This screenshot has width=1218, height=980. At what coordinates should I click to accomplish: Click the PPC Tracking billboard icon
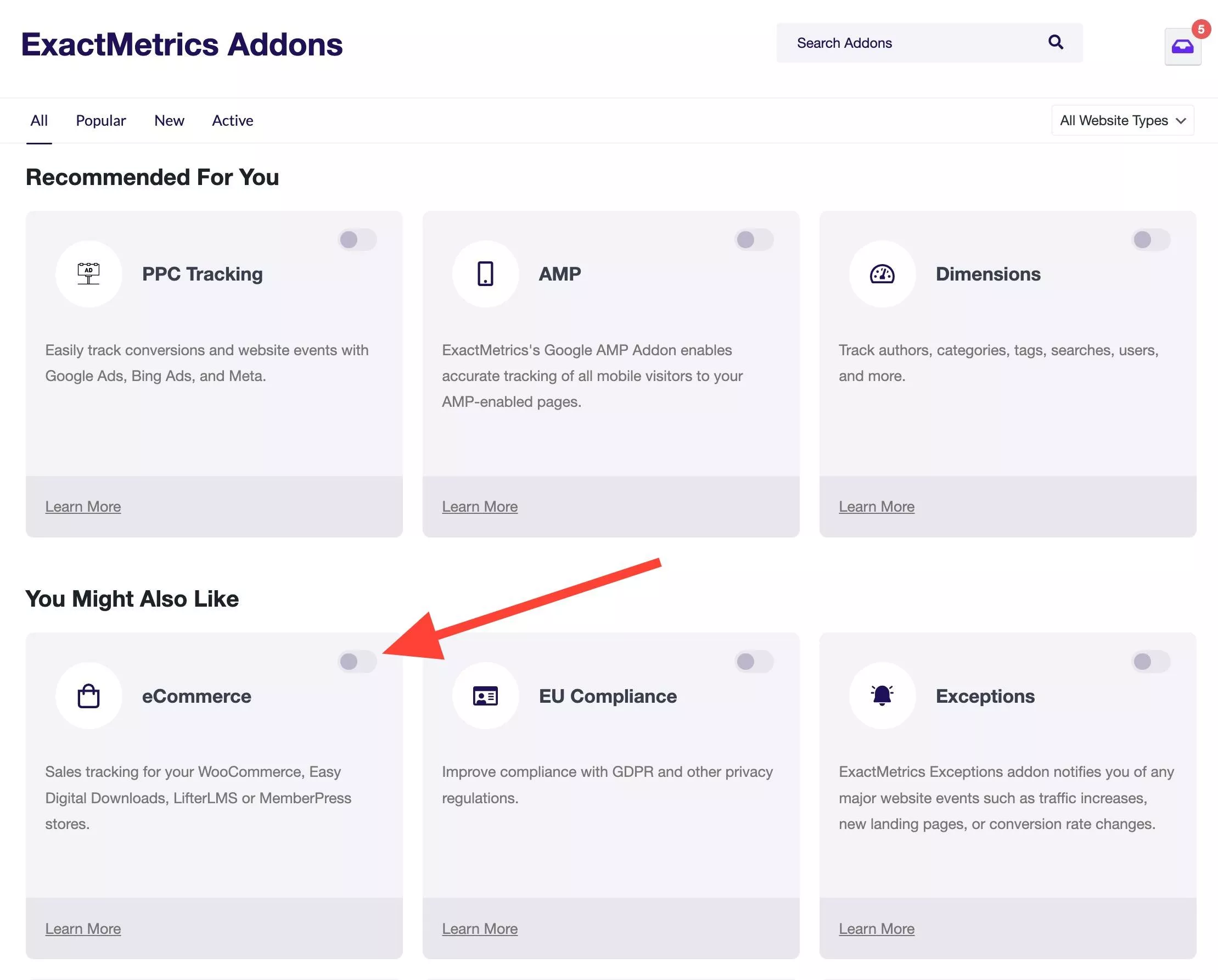[x=89, y=273]
